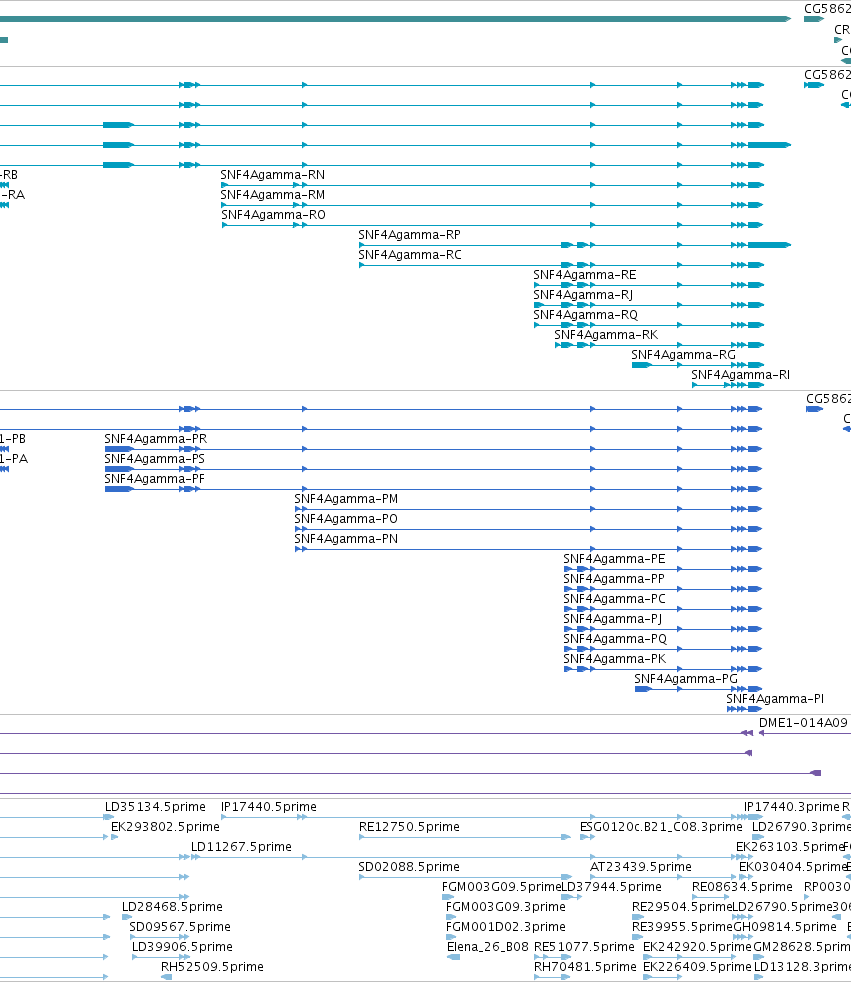Select the DME1-014A09 feature label
The height and width of the screenshot is (982, 851).
803,723
